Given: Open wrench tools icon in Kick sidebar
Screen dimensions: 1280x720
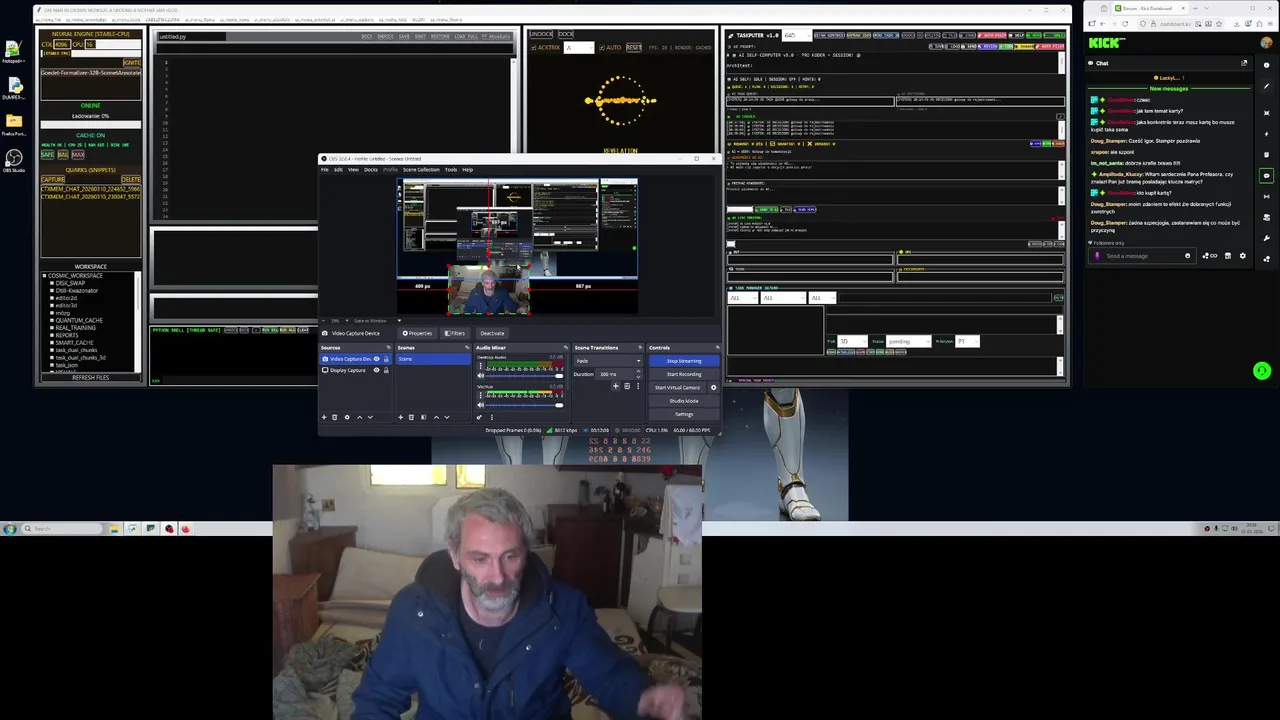Looking at the screenshot, I should tap(1266, 238).
